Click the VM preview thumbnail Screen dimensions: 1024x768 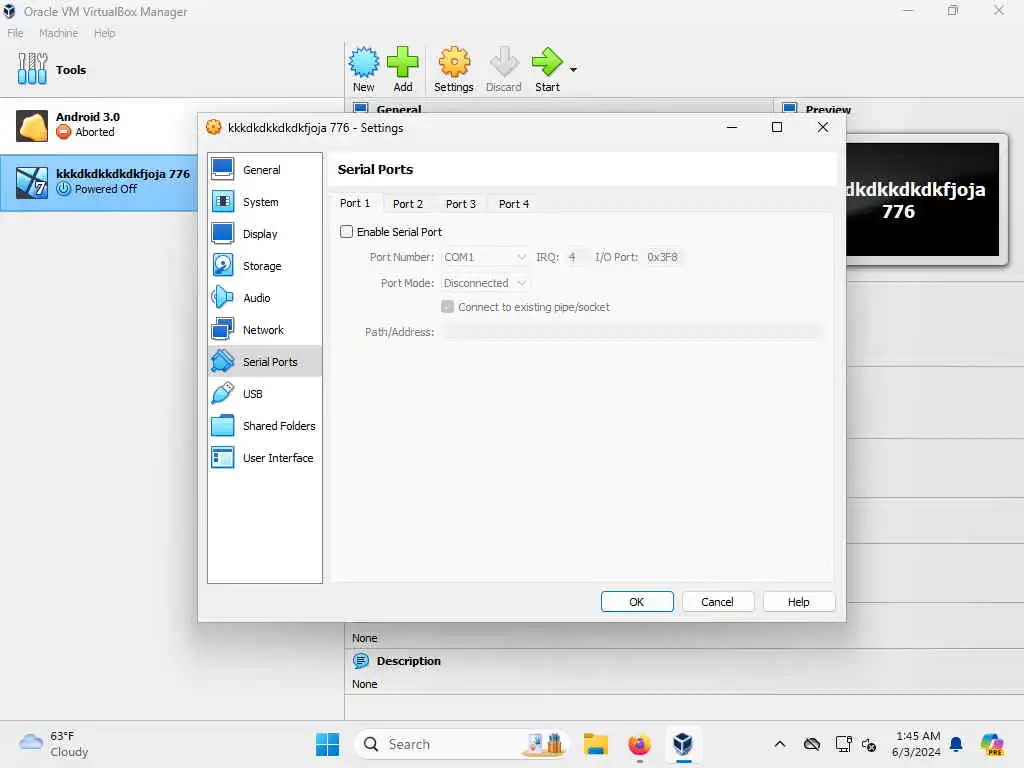click(922, 199)
